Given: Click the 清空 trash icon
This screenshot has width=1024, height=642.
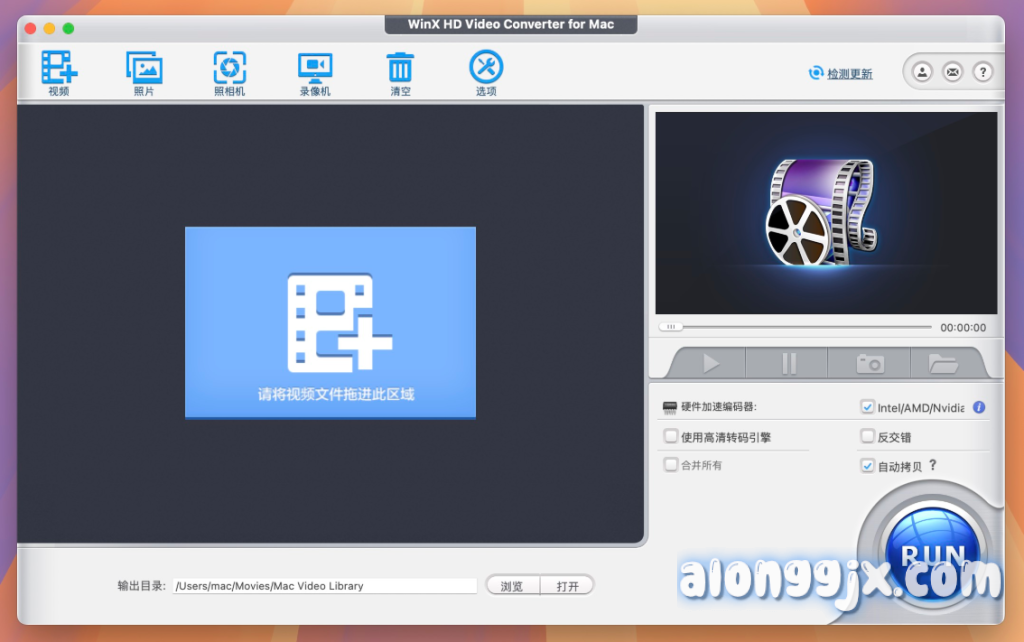Looking at the screenshot, I should [x=400, y=68].
